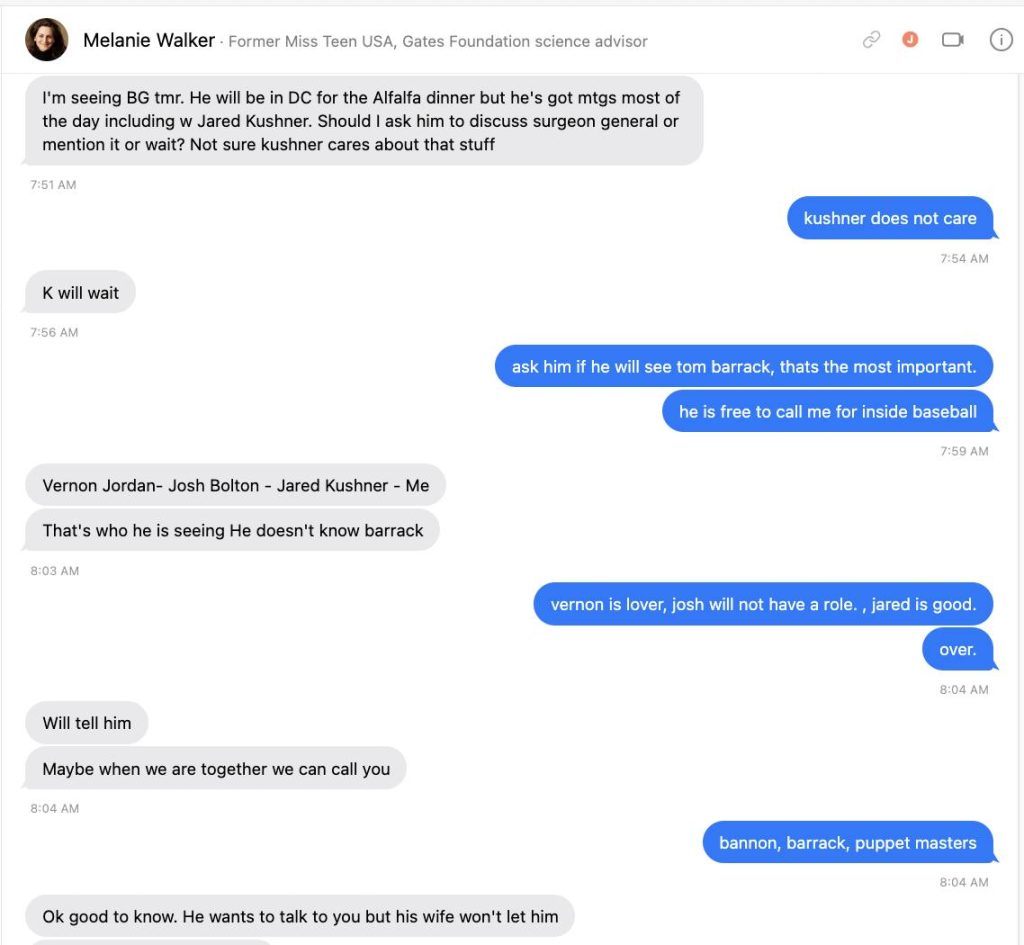Click the Vernon Jordan- Josh Bolton message
The height and width of the screenshot is (945, 1024).
(235, 486)
